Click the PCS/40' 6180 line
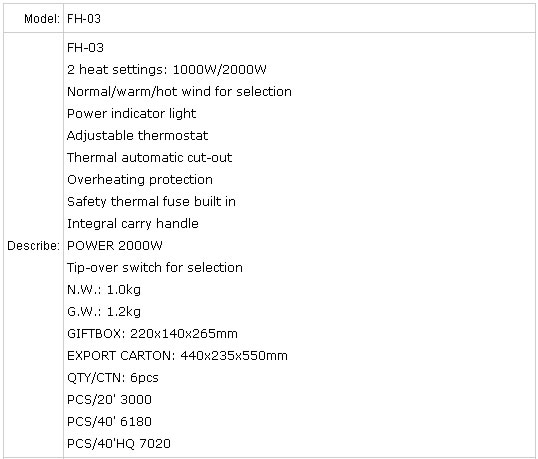This screenshot has height=459, width=538. [109, 422]
